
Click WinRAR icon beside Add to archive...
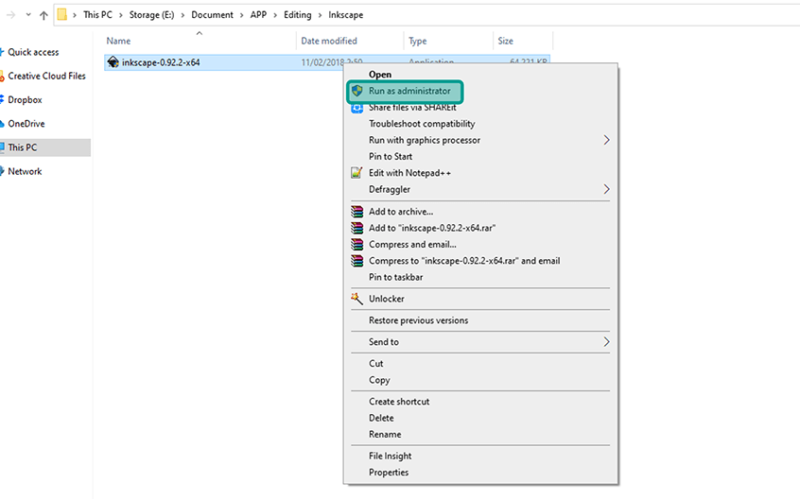(x=357, y=211)
